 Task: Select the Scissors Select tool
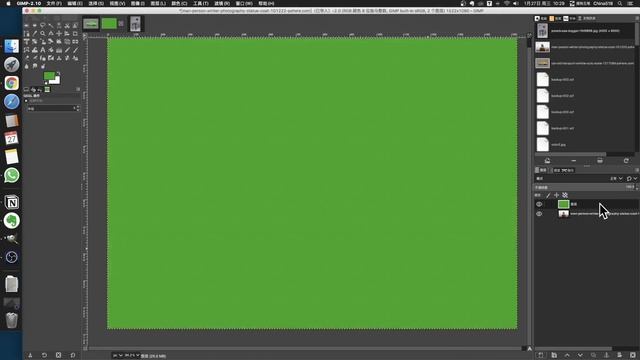pyautogui.click(x=67, y=25)
